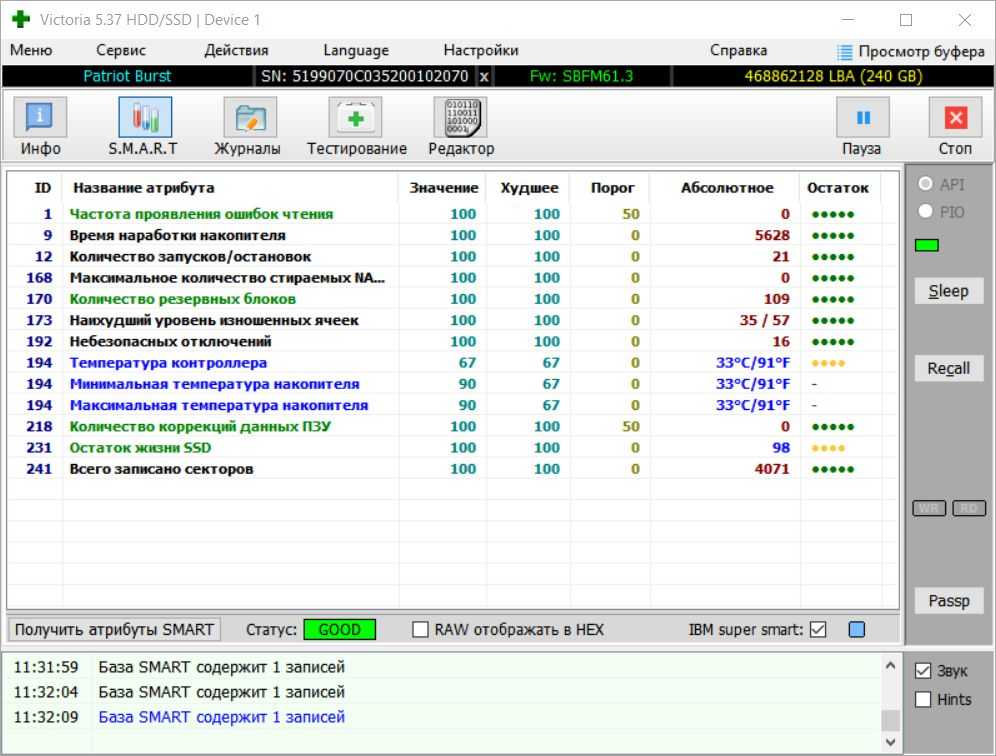This screenshot has height=756, width=996.
Task: Enable RAW отображать в HEX checkbox
Action: [x=420, y=630]
